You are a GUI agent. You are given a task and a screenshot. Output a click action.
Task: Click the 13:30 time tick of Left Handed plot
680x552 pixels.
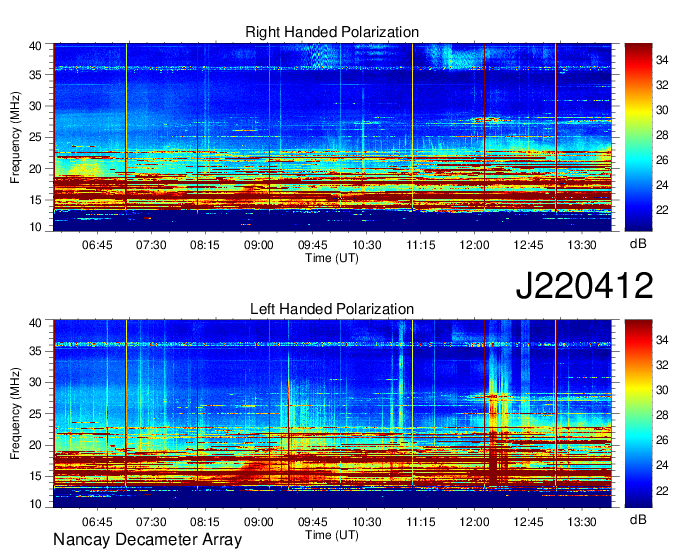click(x=582, y=521)
